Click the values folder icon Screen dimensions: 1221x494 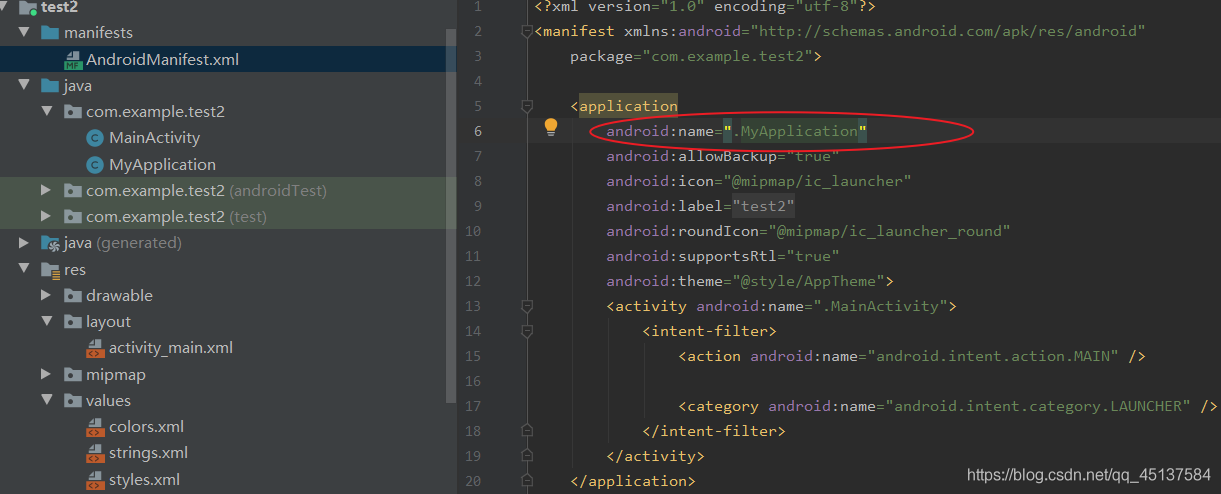pos(72,401)
